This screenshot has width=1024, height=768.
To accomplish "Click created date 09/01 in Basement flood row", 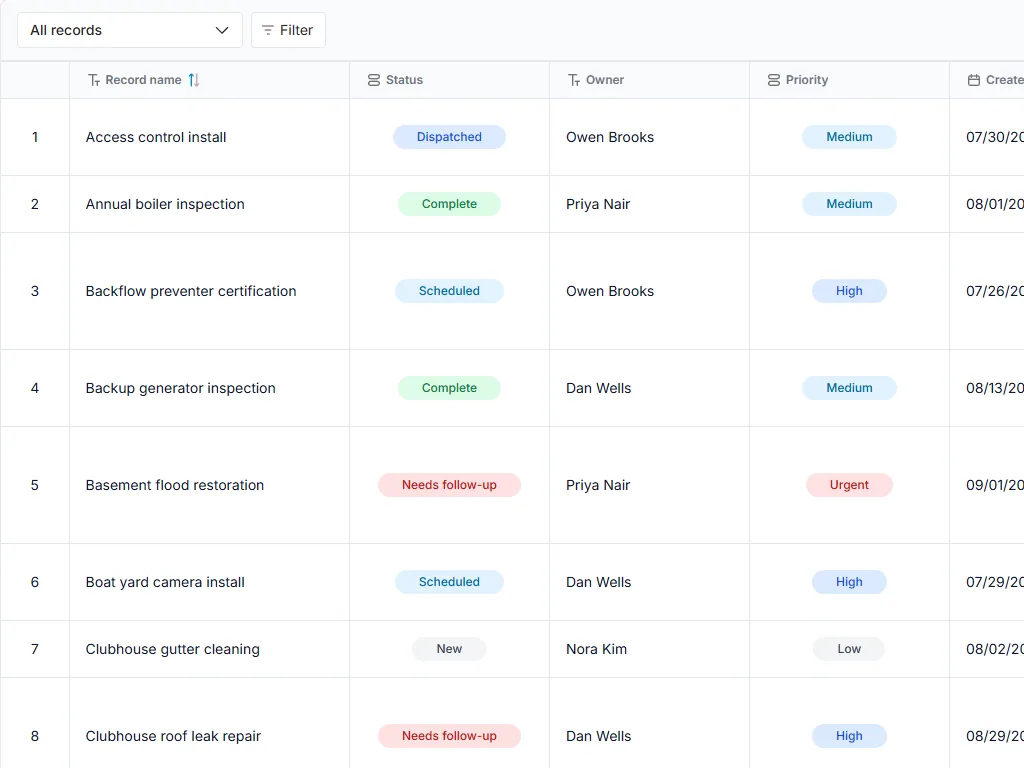I will pos(995,485).
